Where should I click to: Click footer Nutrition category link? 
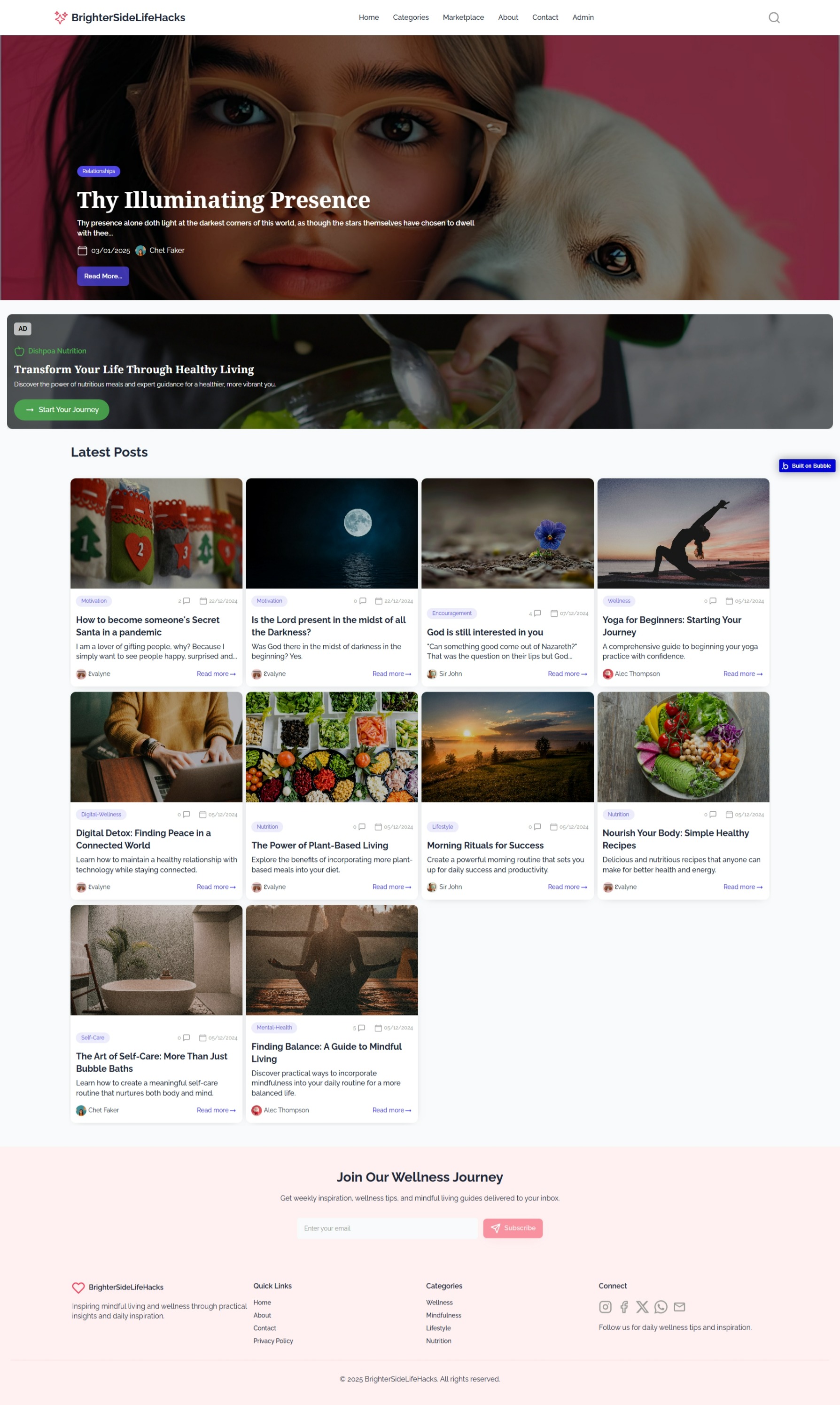pyautogui.click(x=438, y=1341)
